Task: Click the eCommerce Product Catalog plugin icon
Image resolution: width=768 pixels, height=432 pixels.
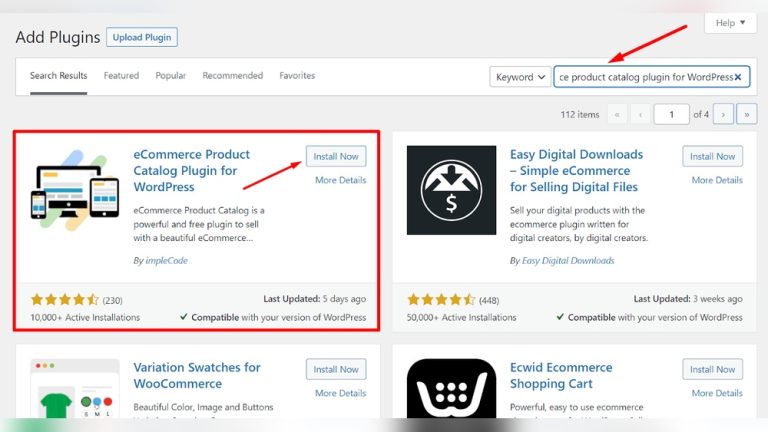Action: click(75, 190)
